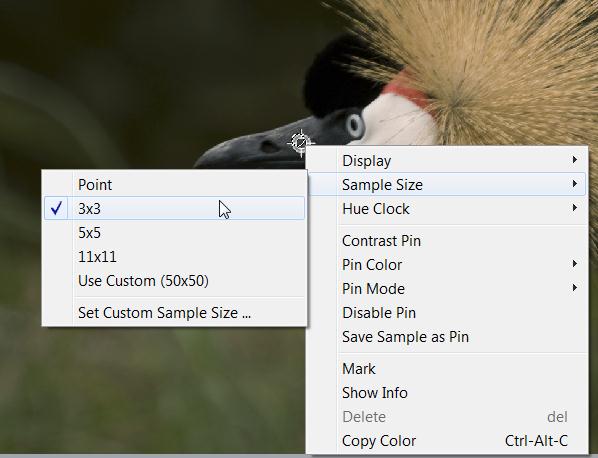Image resolution: width=598 pixels, height=458 pixels.
Task: Choose 11x11 sample size
Action: [175, 257]
